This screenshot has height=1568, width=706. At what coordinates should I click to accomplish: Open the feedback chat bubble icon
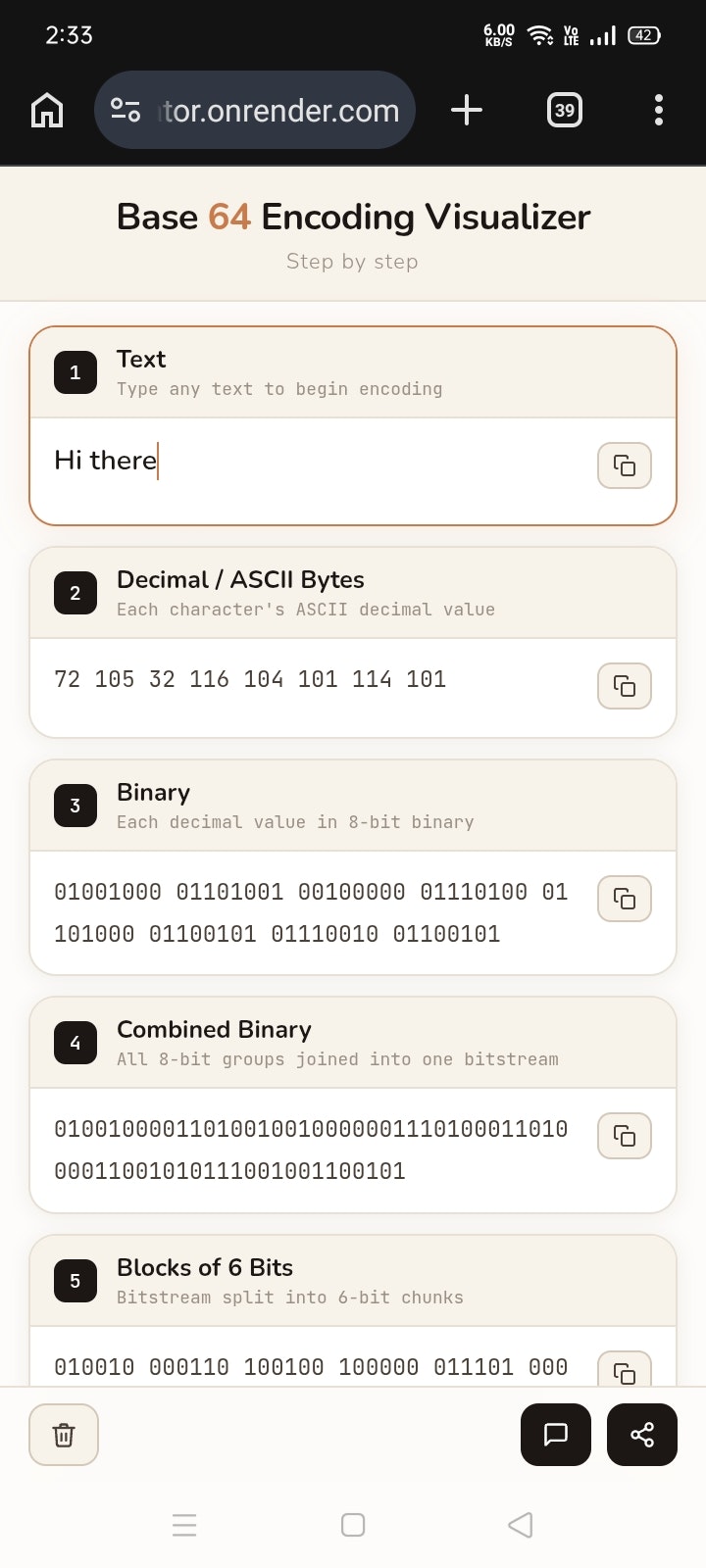[555, 1434]
